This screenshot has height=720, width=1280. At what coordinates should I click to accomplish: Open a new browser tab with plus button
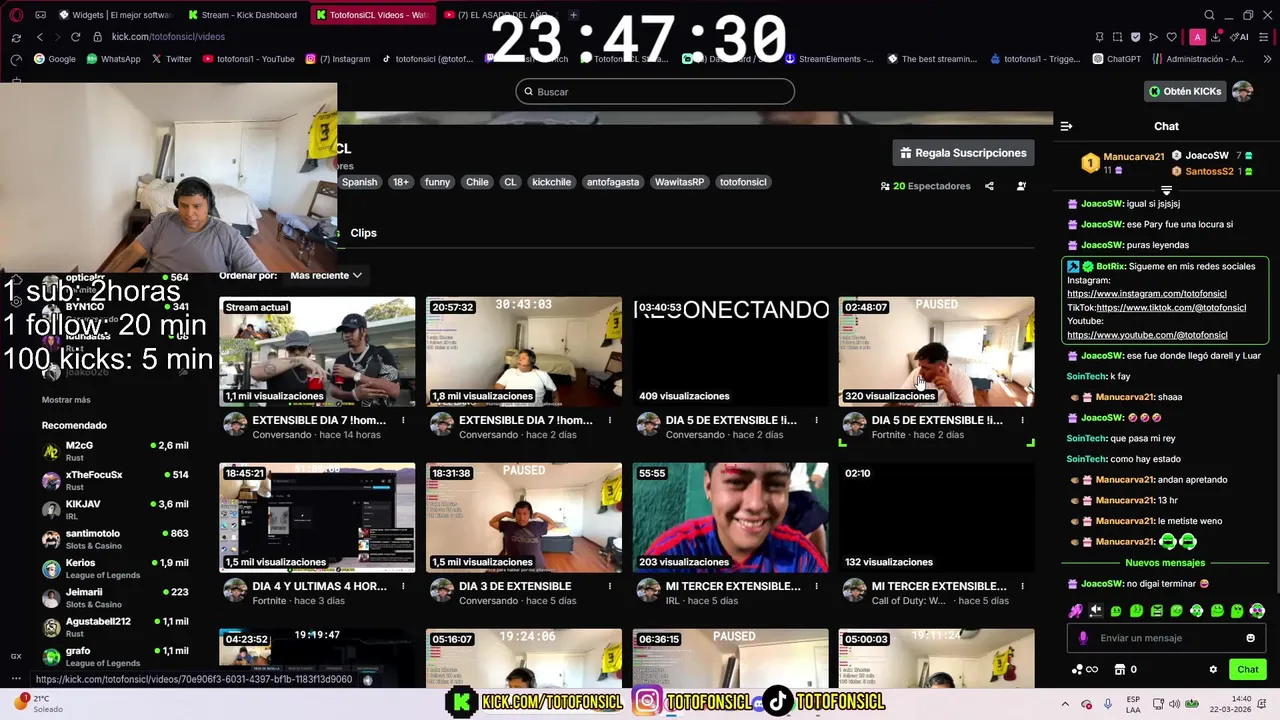click(x=573, y=15)
